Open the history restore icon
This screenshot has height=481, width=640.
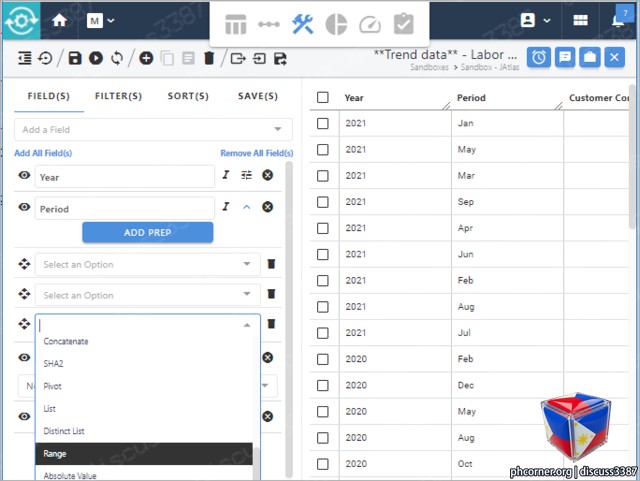(45, 58)
